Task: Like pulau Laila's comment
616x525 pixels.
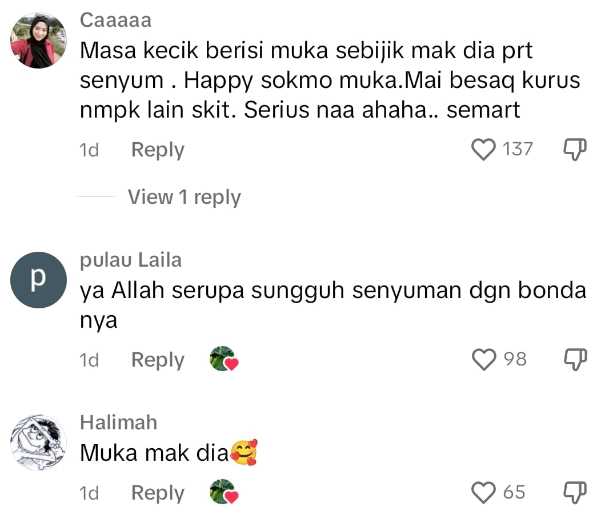Action: (484, 359)
